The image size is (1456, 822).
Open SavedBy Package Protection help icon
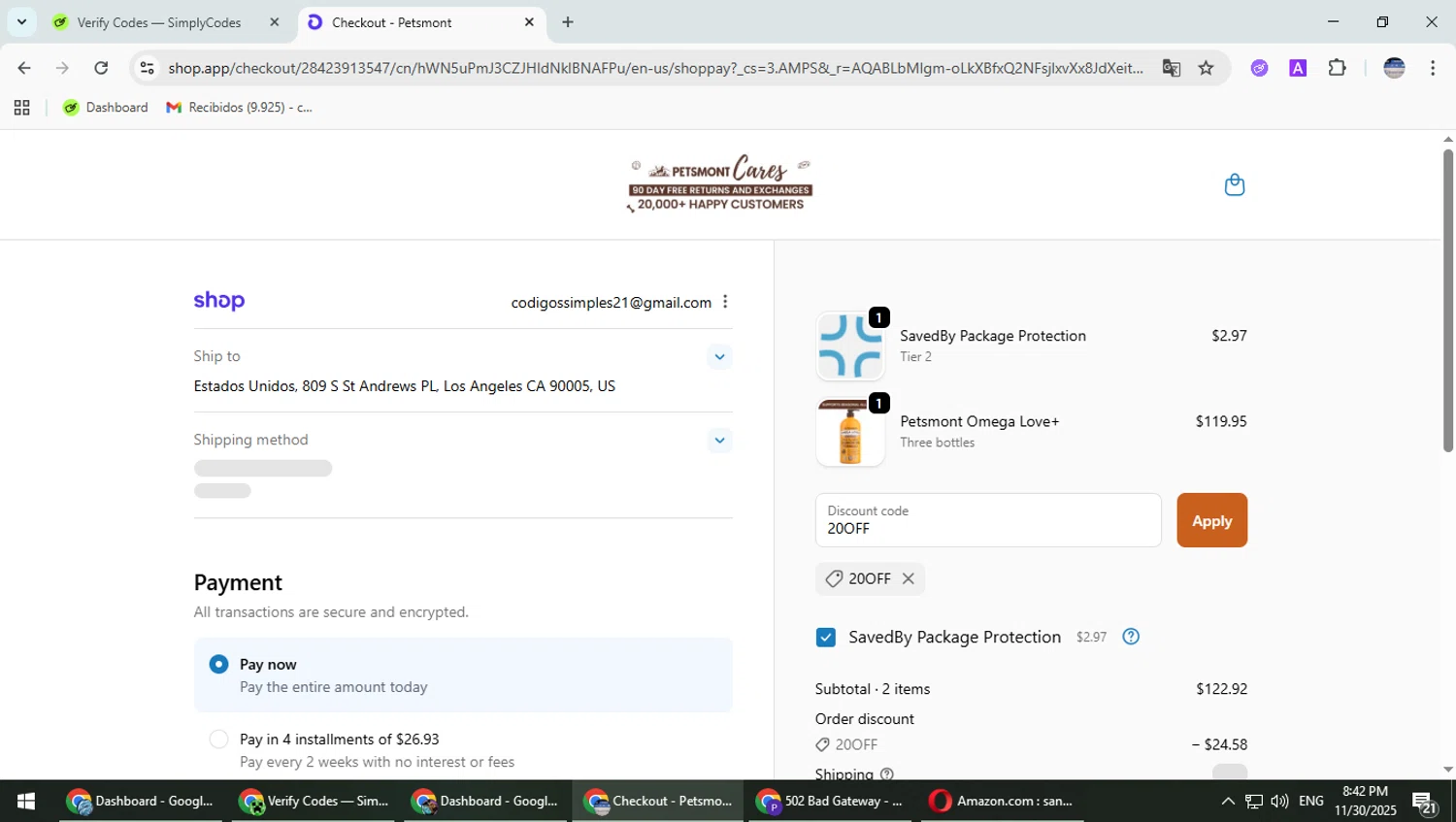(1131, 637)
